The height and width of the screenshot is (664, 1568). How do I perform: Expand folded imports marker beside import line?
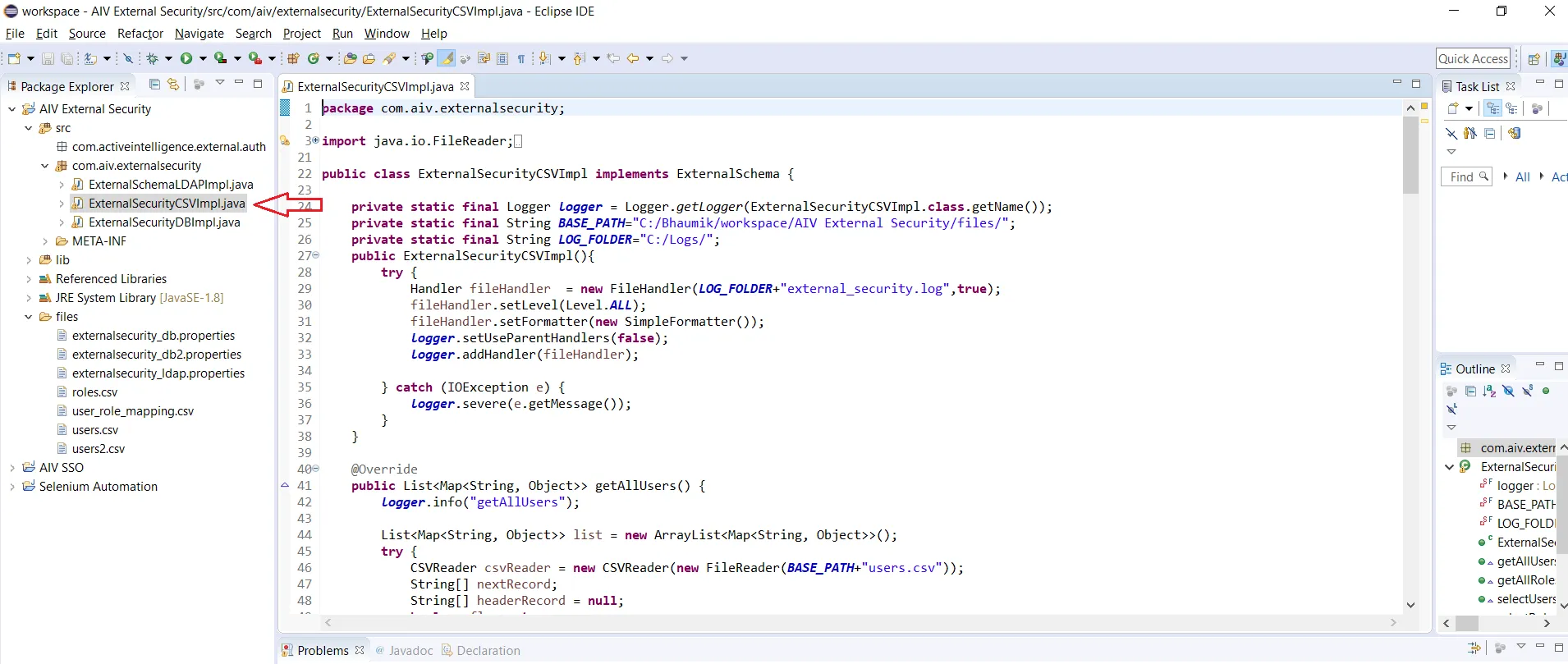tap(316, 140)
